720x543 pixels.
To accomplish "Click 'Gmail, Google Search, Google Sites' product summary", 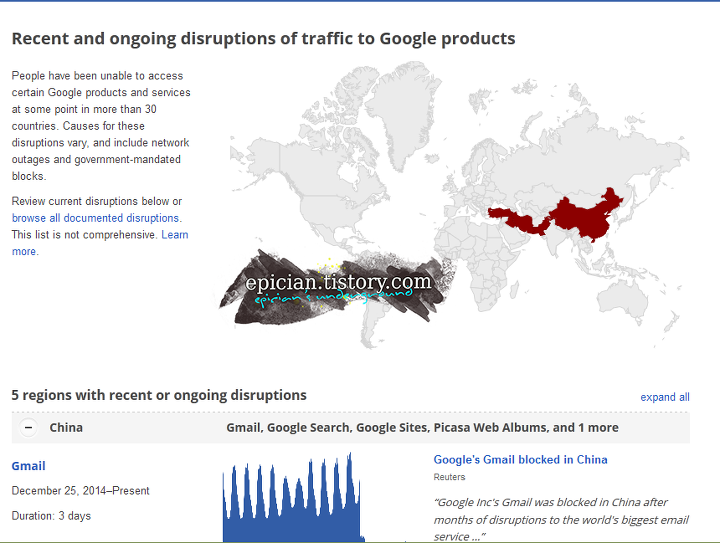I will click(422, 428).
